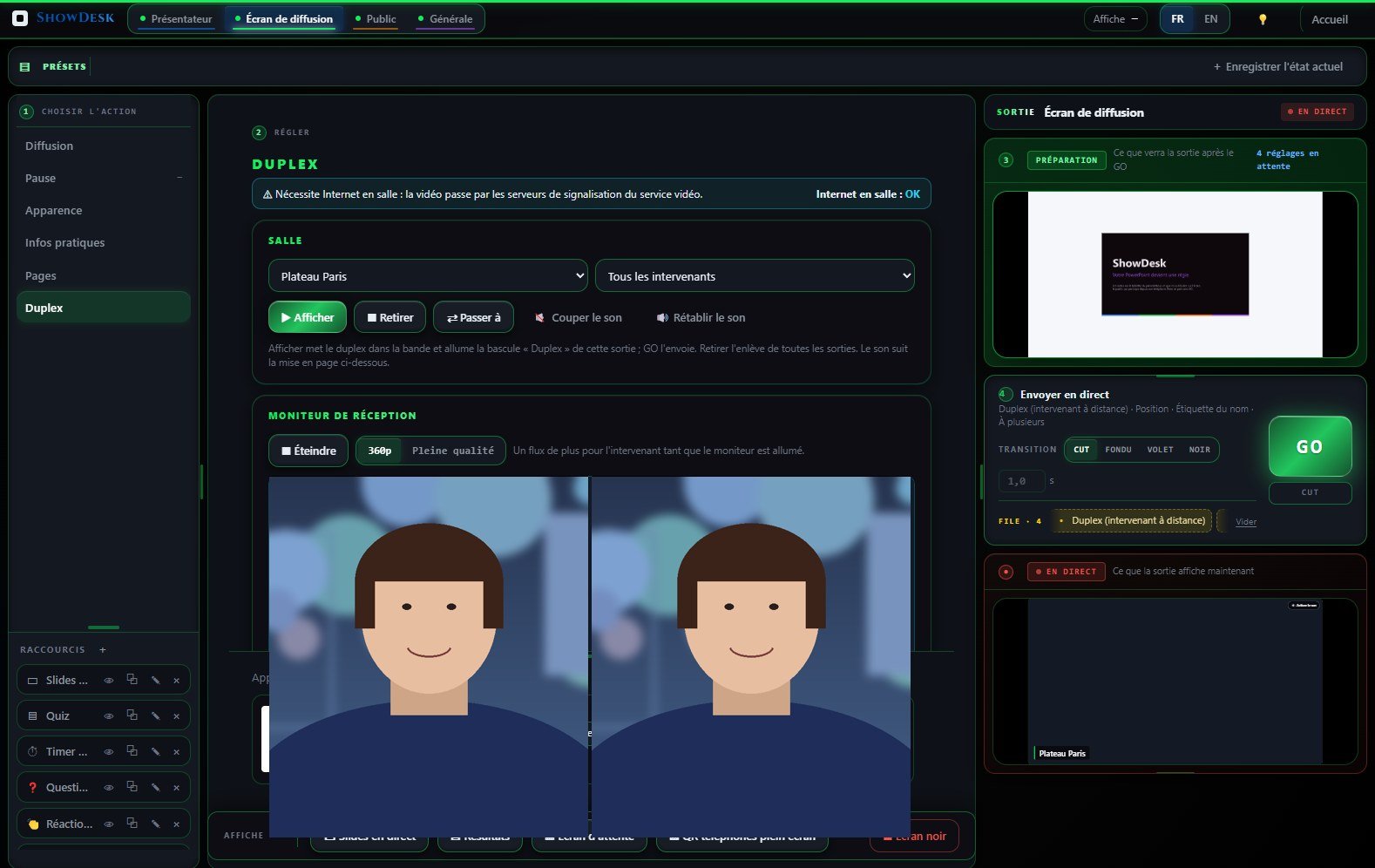
Task: Switch the interface language to EN
Action: tap(1210, 19)
